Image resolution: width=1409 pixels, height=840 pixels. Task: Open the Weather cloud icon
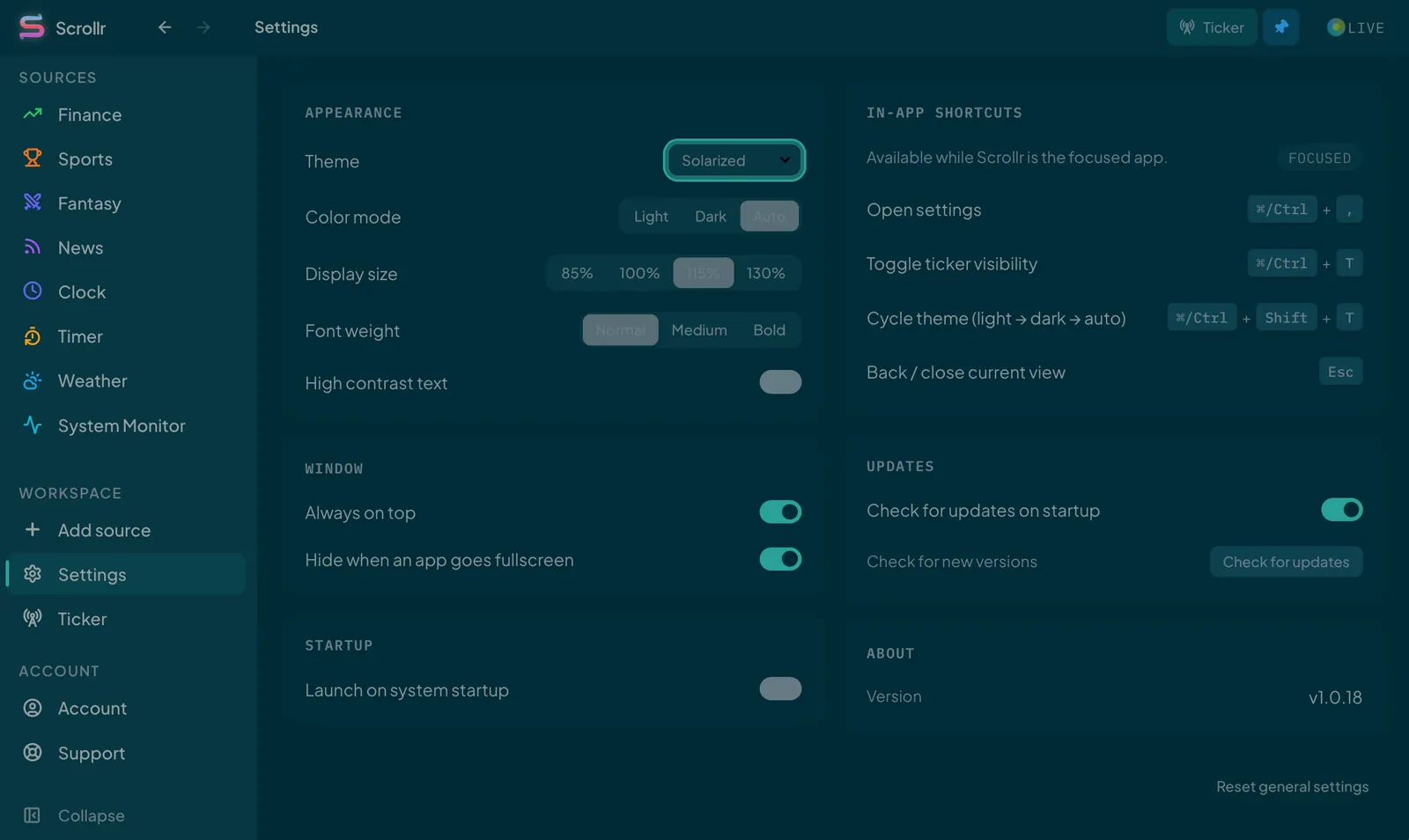click(x=33, y=380)
